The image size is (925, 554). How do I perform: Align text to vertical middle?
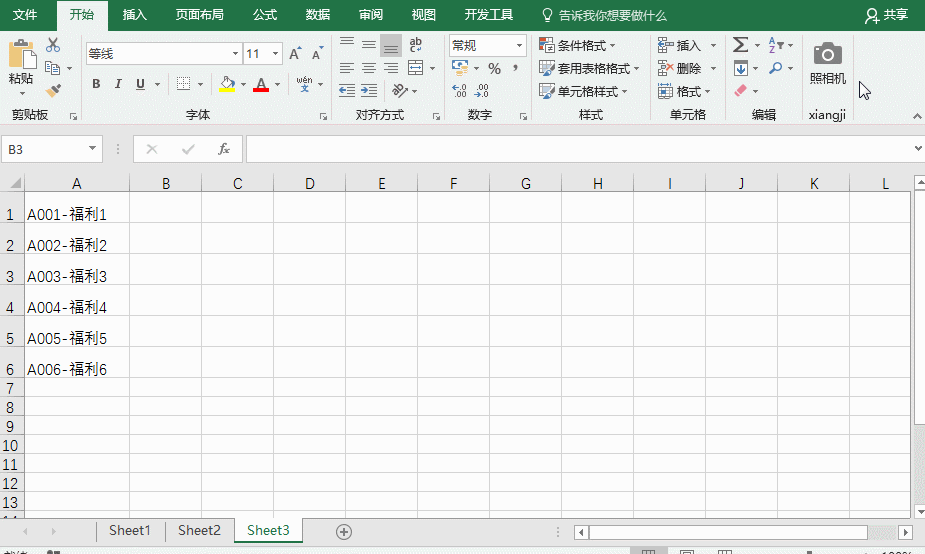coord(369,45)
